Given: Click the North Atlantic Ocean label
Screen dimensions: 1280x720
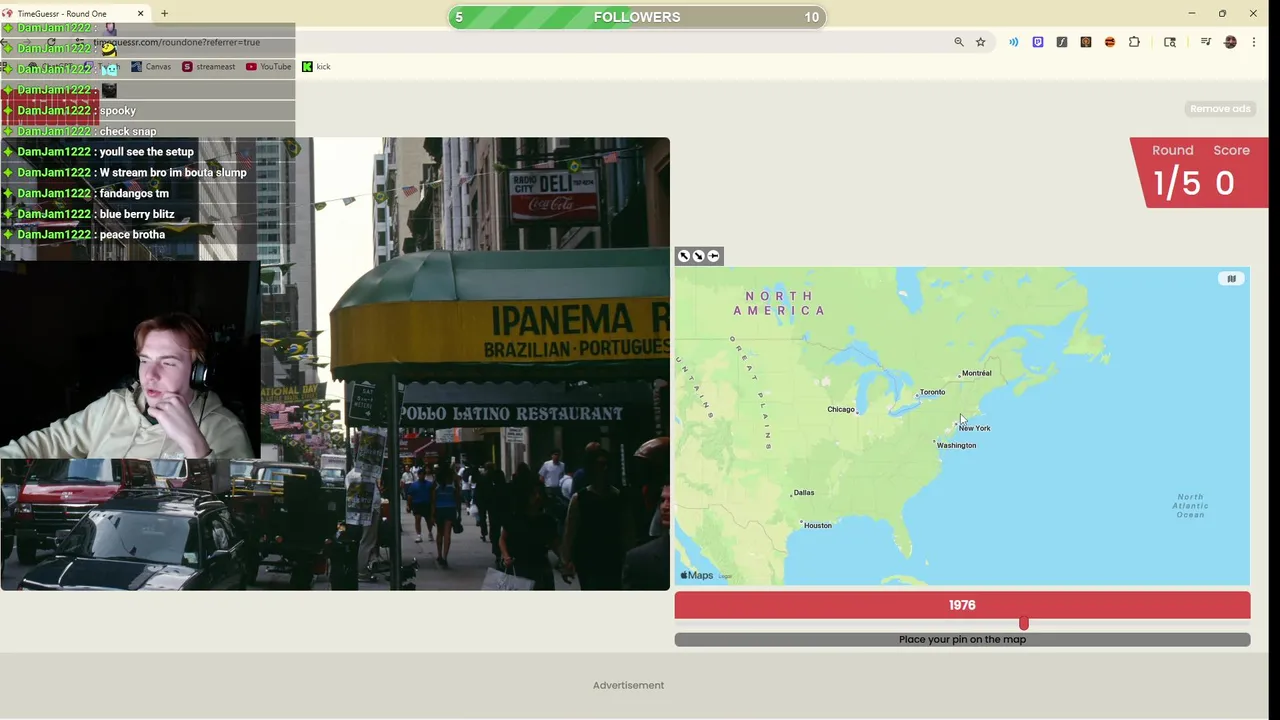Looking at the screenshot, I should point(1190,505).
